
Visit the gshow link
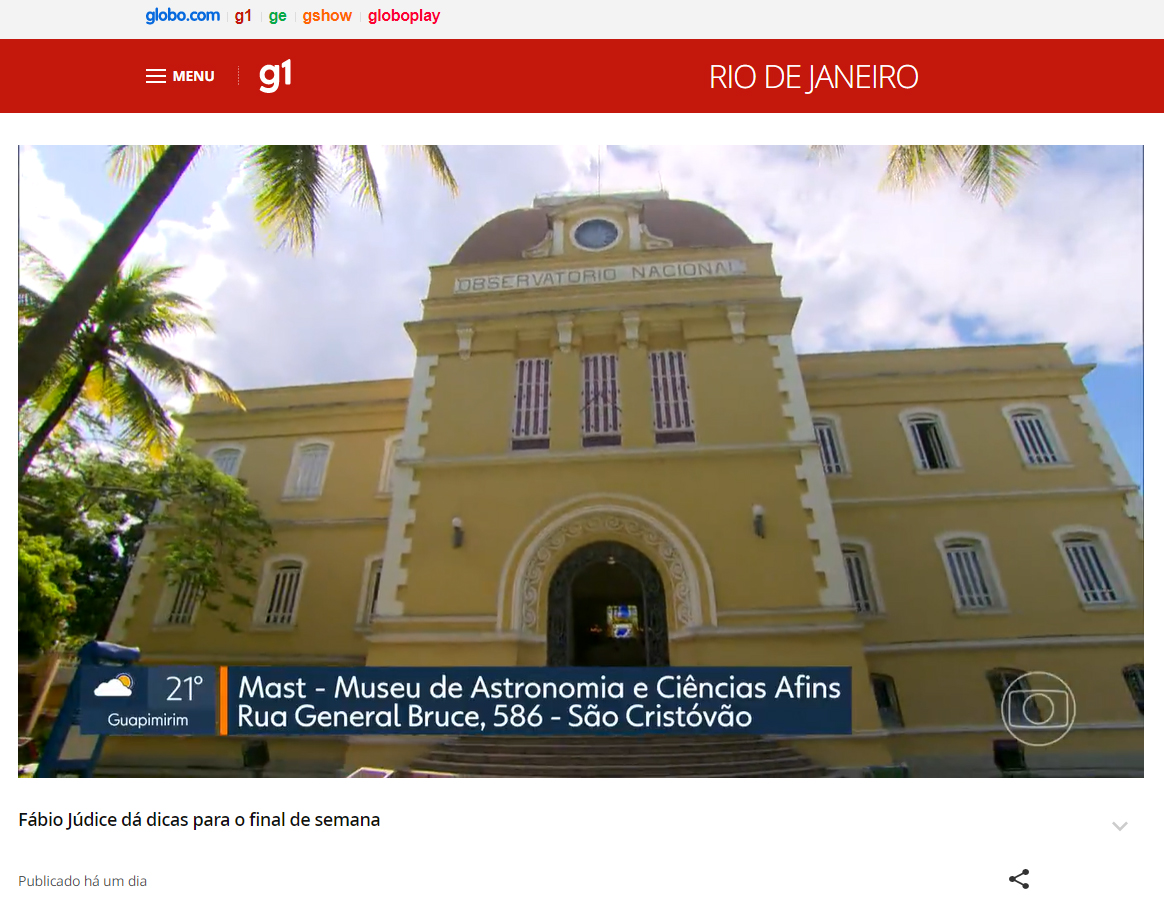[327, 16]
